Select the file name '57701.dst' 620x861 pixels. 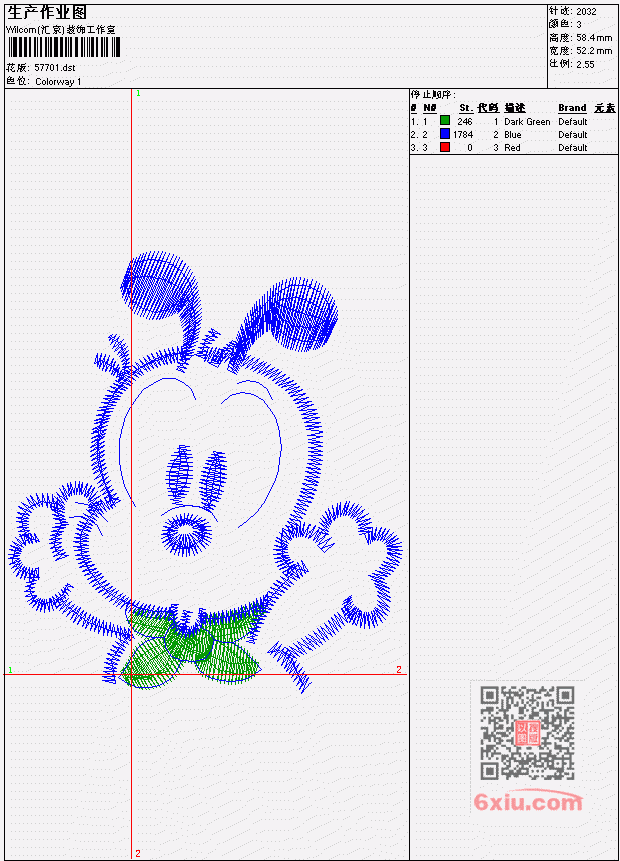[x=55, y=68]
